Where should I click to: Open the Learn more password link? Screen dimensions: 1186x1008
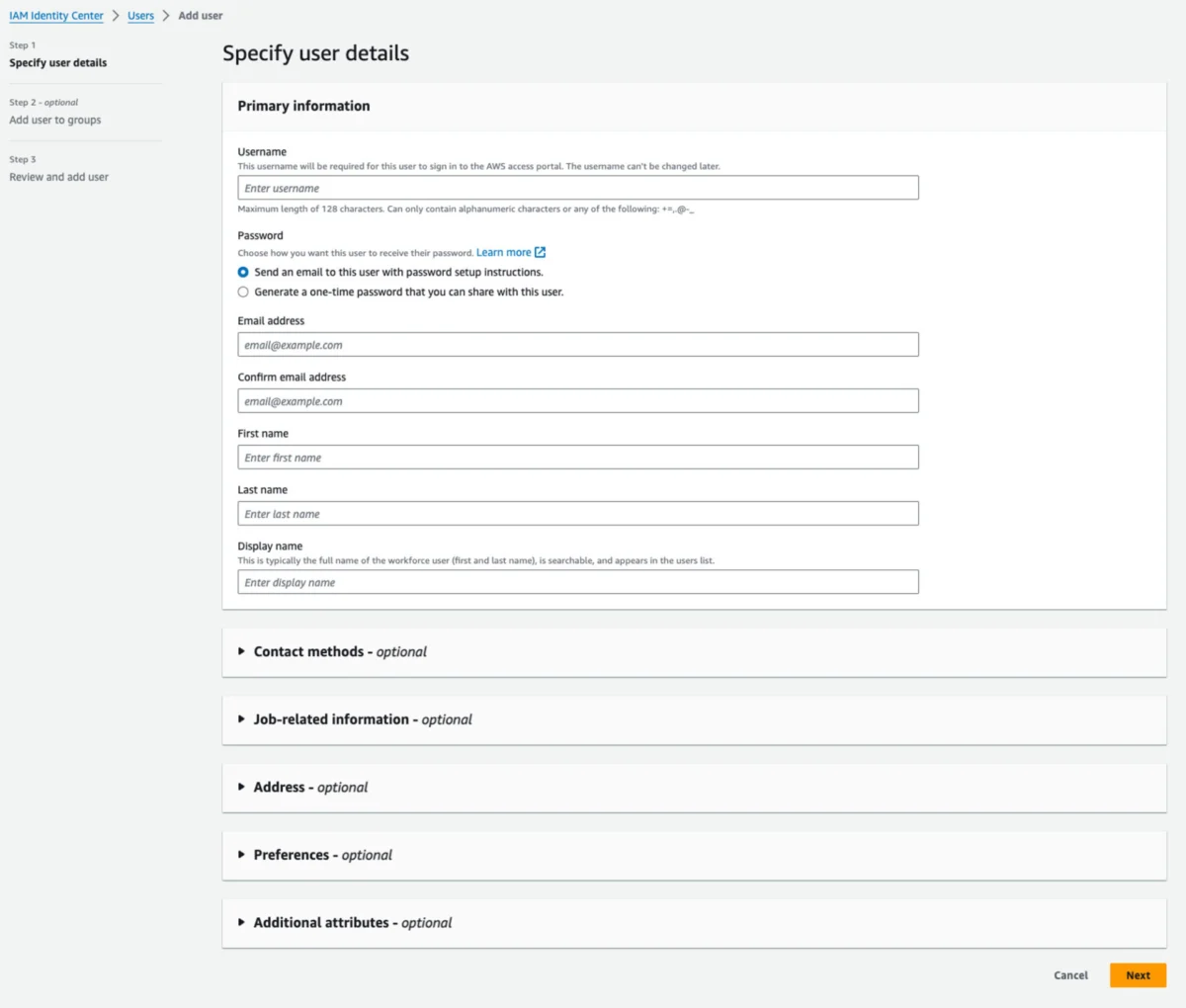503,253
